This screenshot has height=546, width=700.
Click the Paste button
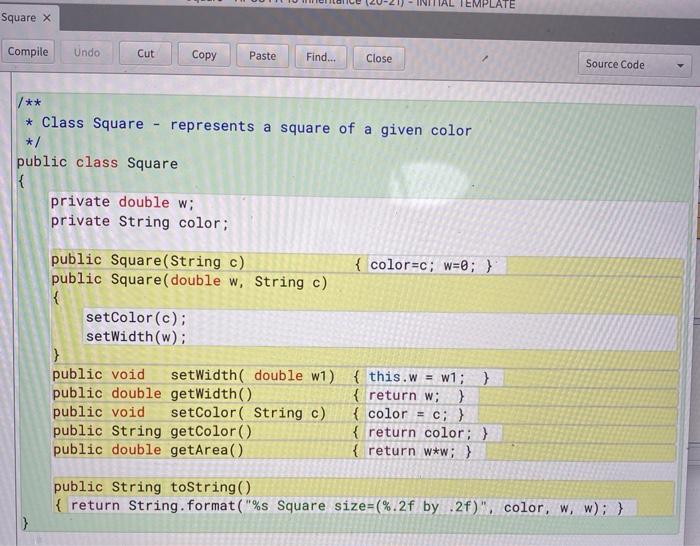[262, 56]
